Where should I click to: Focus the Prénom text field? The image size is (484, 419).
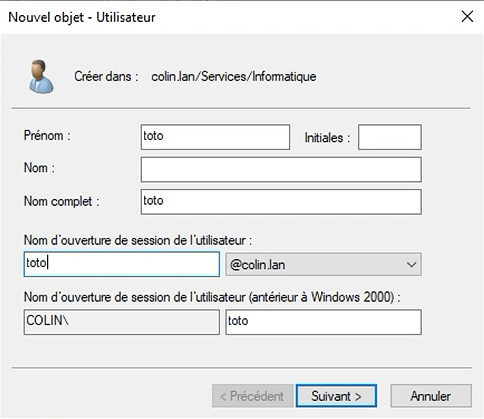pos(215,137)
